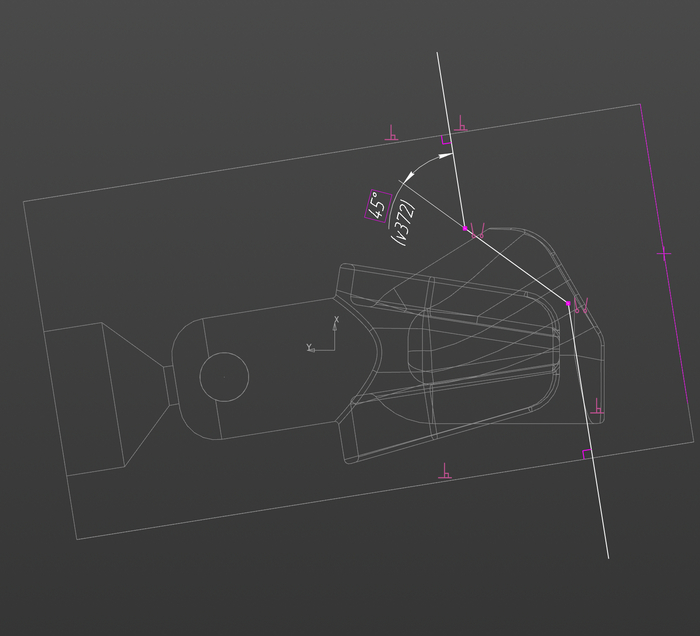The height and width of the screenshot is (636, 700).
Task: Click the midpoint tick on magenta right edge
Action: [x=664, y=254]
